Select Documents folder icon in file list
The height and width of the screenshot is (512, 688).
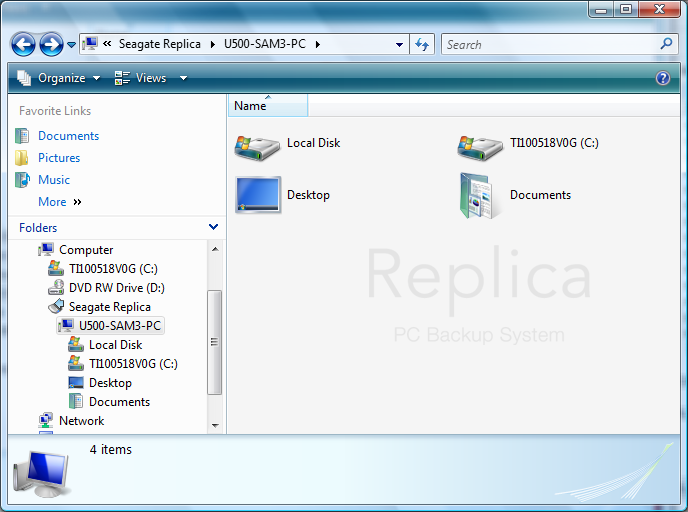point(477,196)
